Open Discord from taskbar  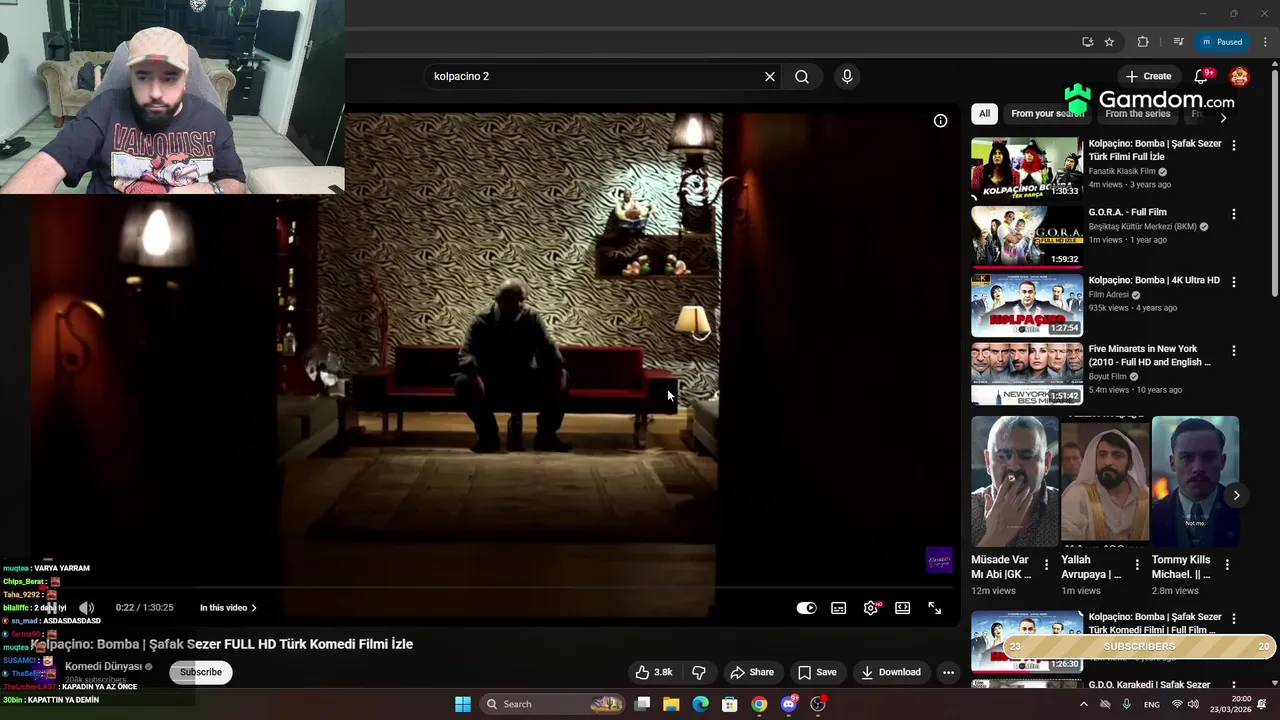point(789,704)
